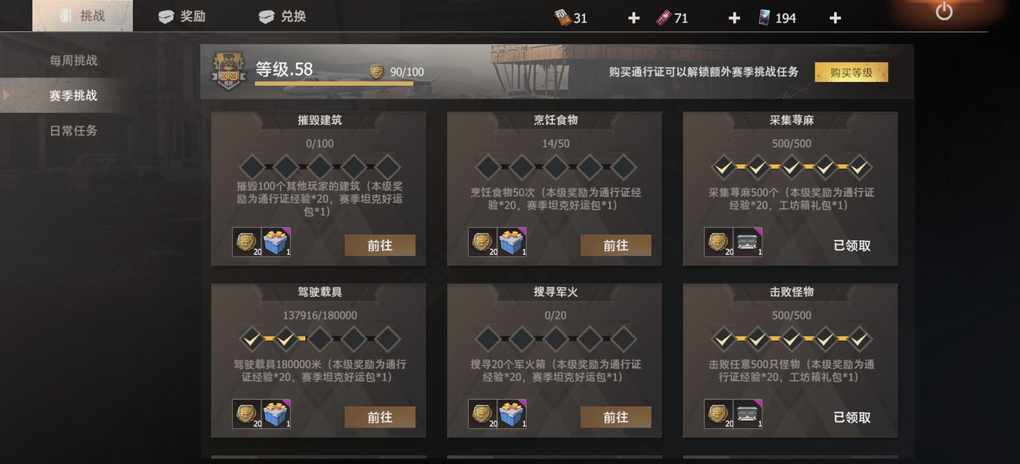
Task: Open 每周挑战 in the sidebar
Action: coord(74,61)
